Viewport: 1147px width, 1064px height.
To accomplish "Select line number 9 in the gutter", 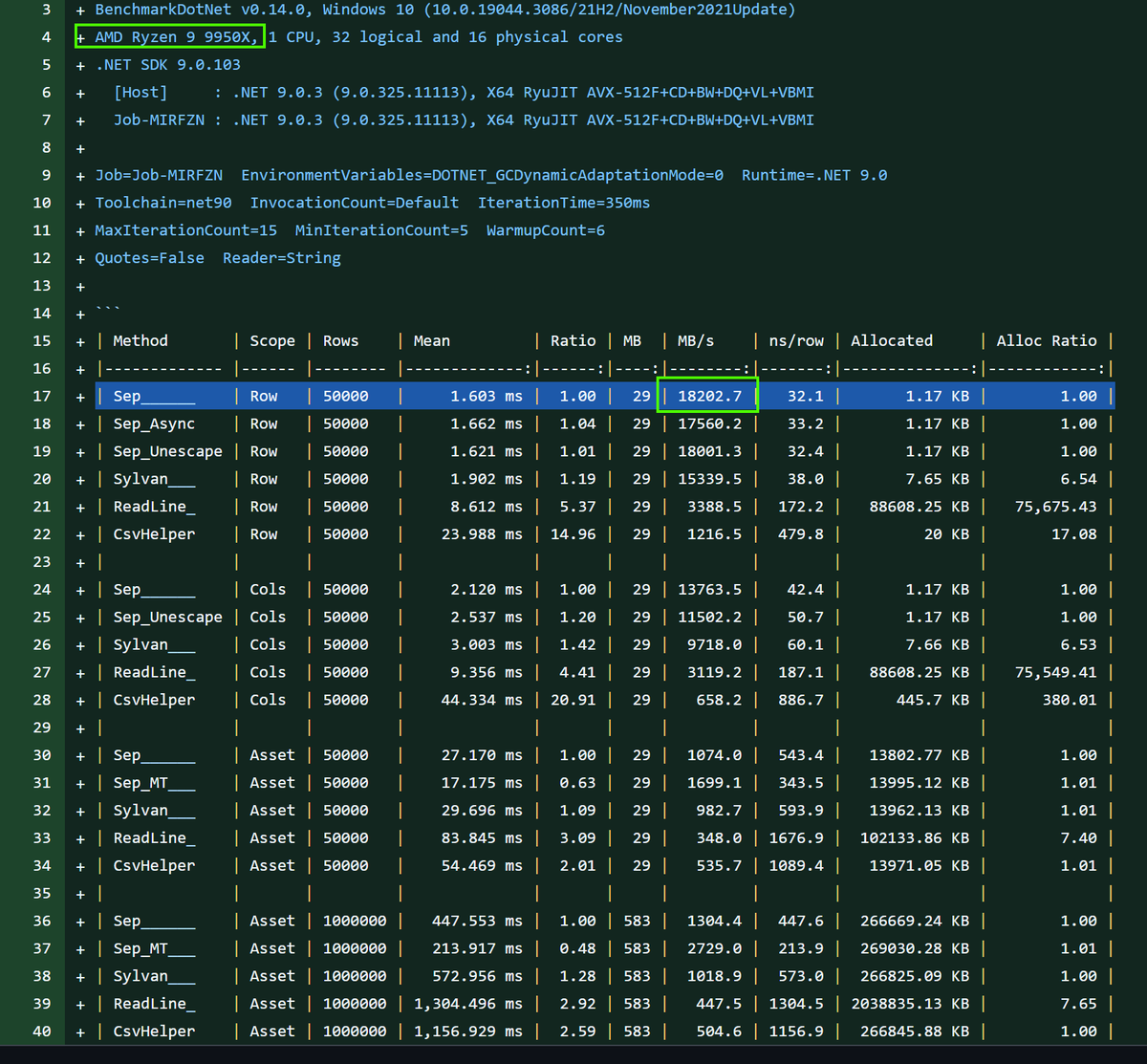I will tap(47, 175).
